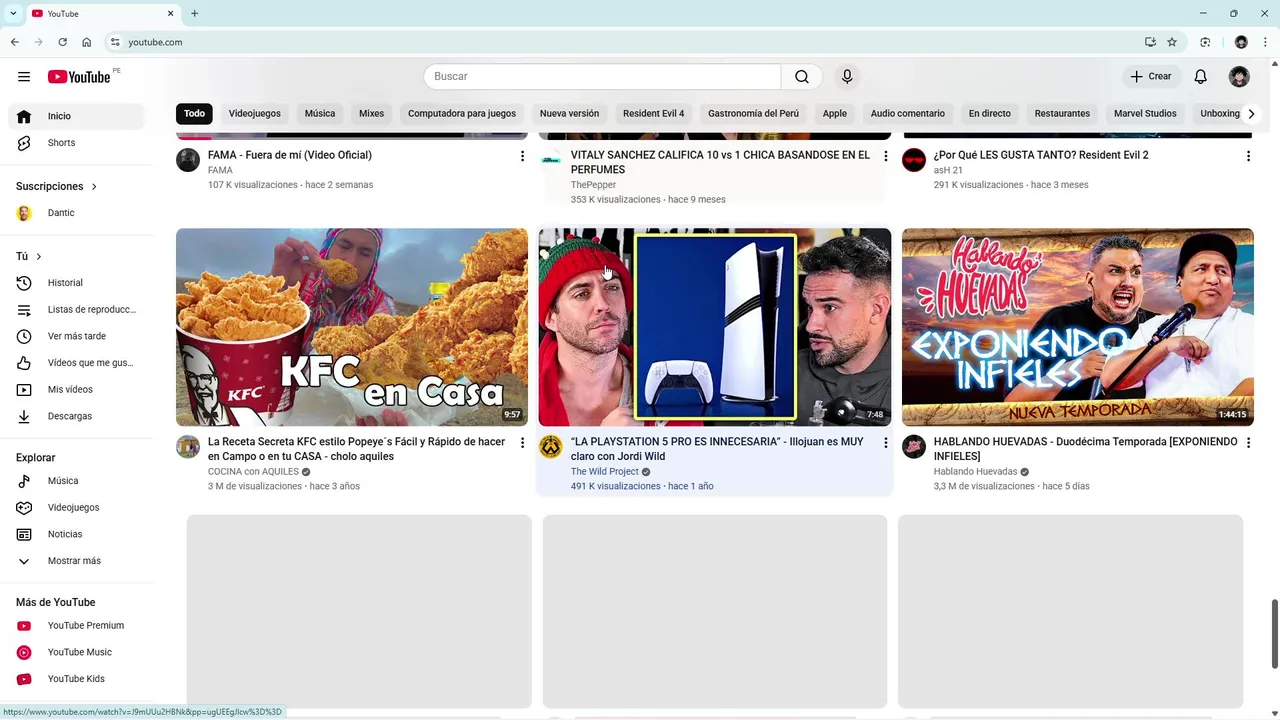Open Videos que me gustan in sidebar
This screenshot has width=1280, height=720.
coord(76,363)
